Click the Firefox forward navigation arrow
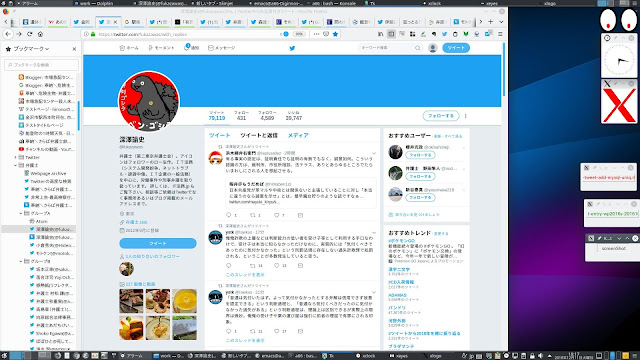The width and height of the screenshot is (640, 360). 19,34
